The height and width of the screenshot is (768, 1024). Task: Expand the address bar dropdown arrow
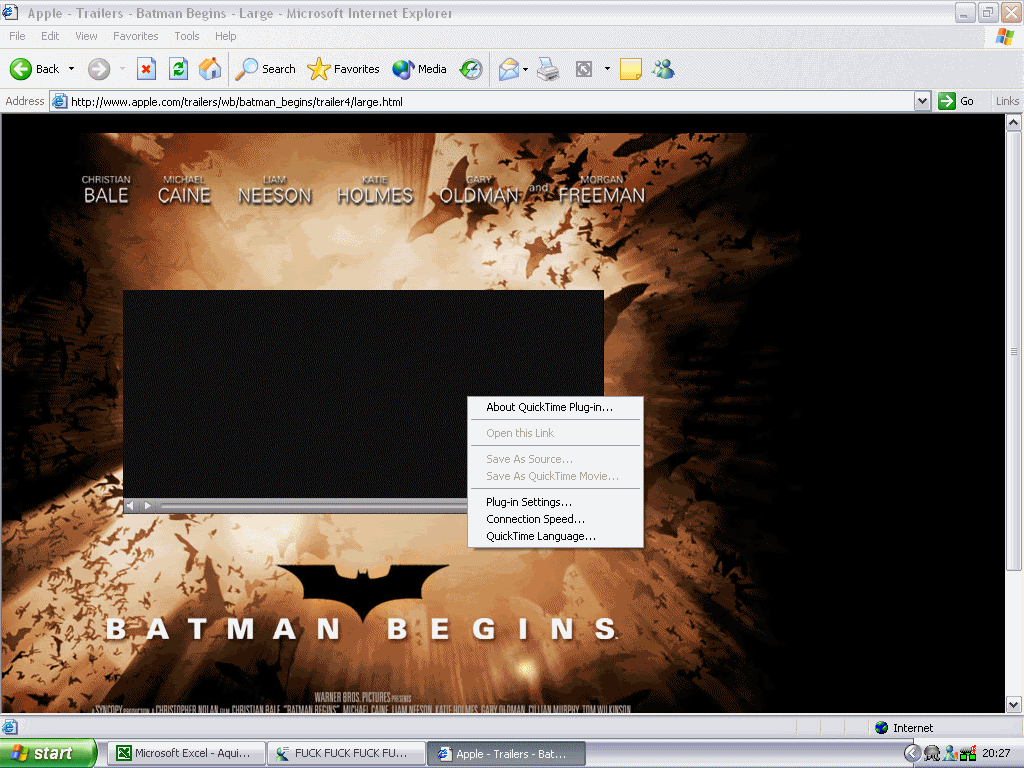point(922,101)
